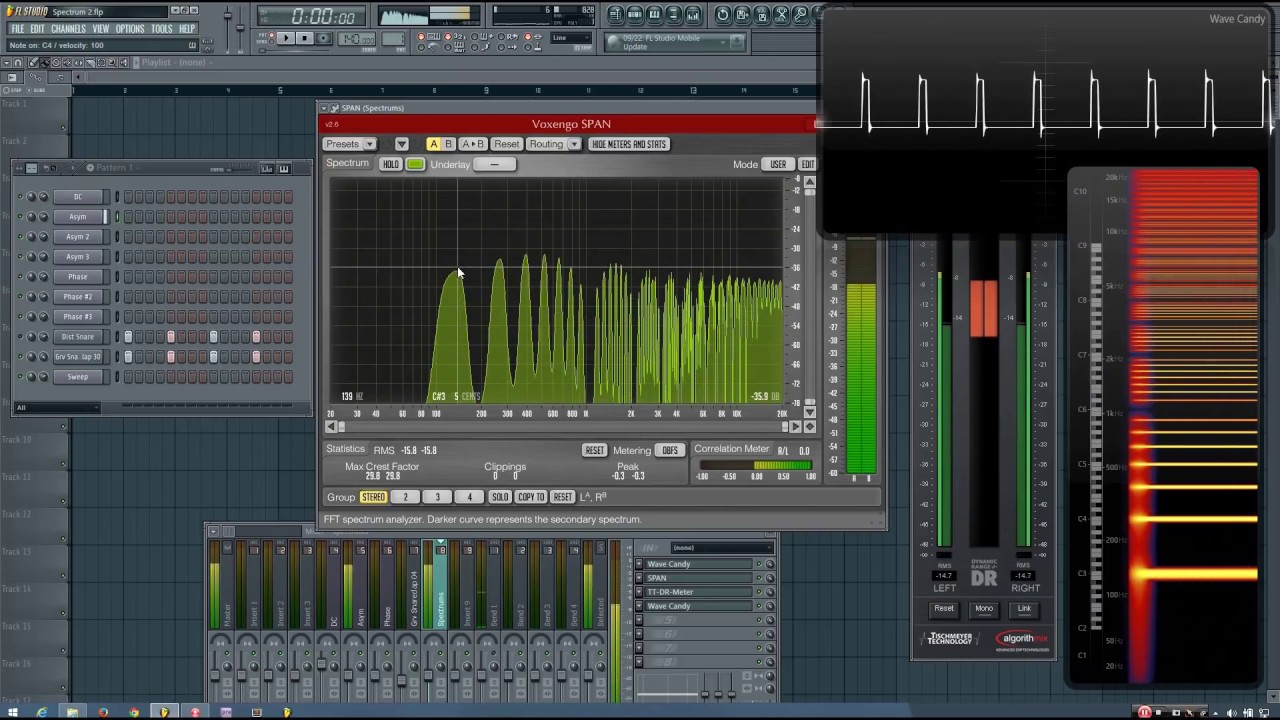Toggle first step of the Dist Snare row

(128, 337)
